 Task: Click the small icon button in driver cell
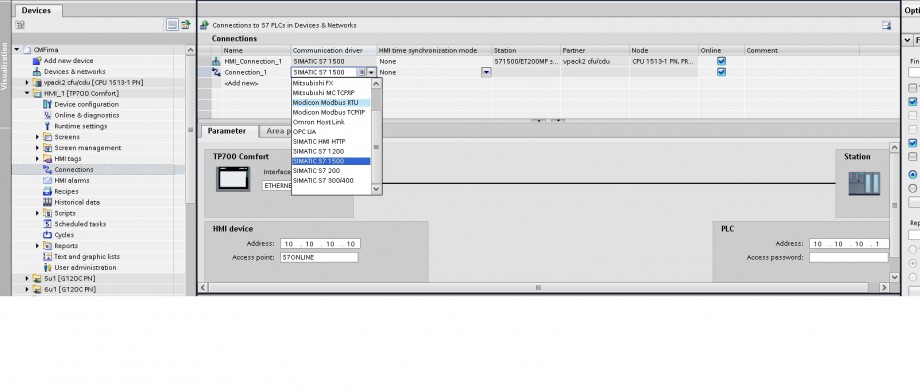[362, 72]
